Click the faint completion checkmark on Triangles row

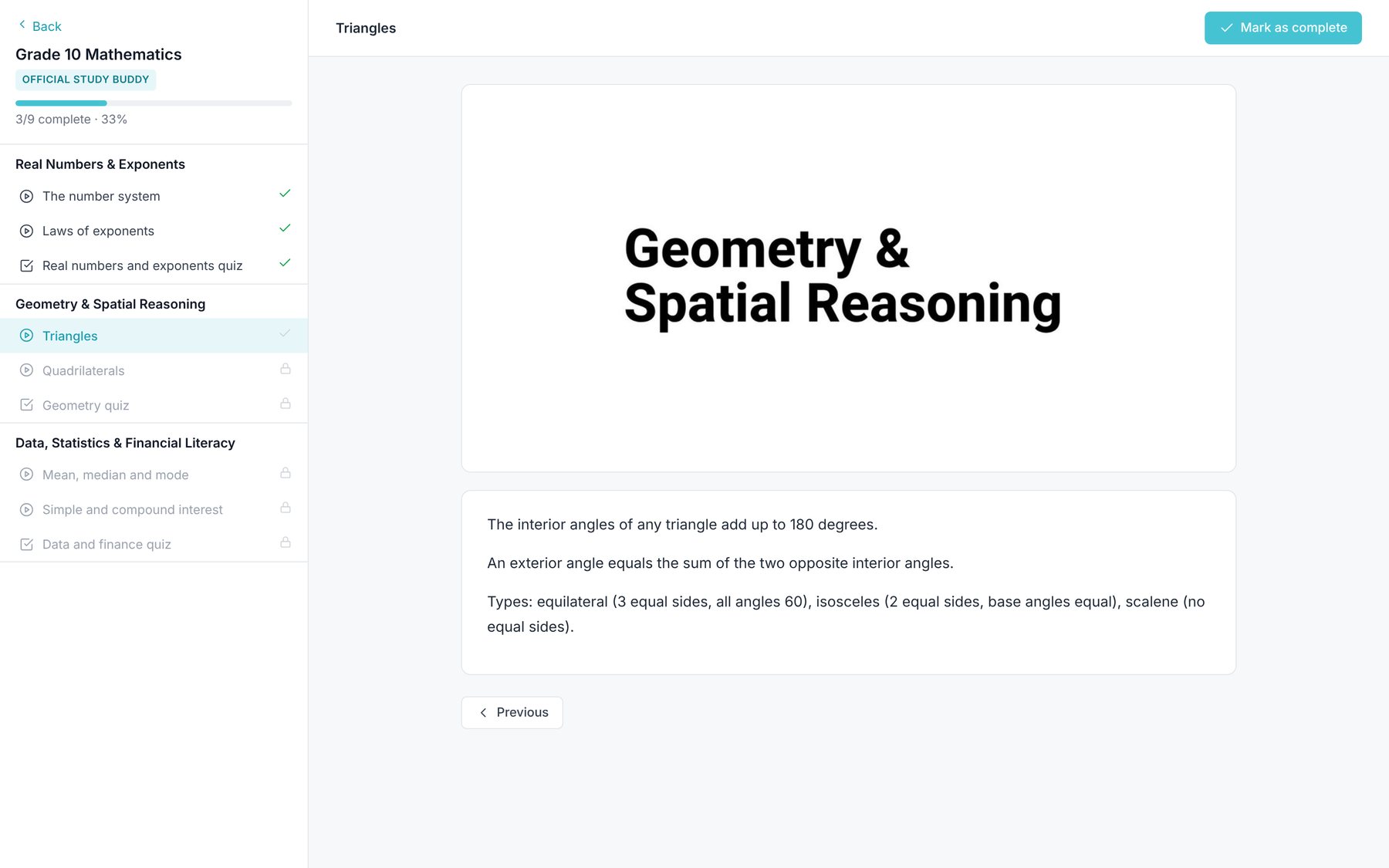pos(285,333)
